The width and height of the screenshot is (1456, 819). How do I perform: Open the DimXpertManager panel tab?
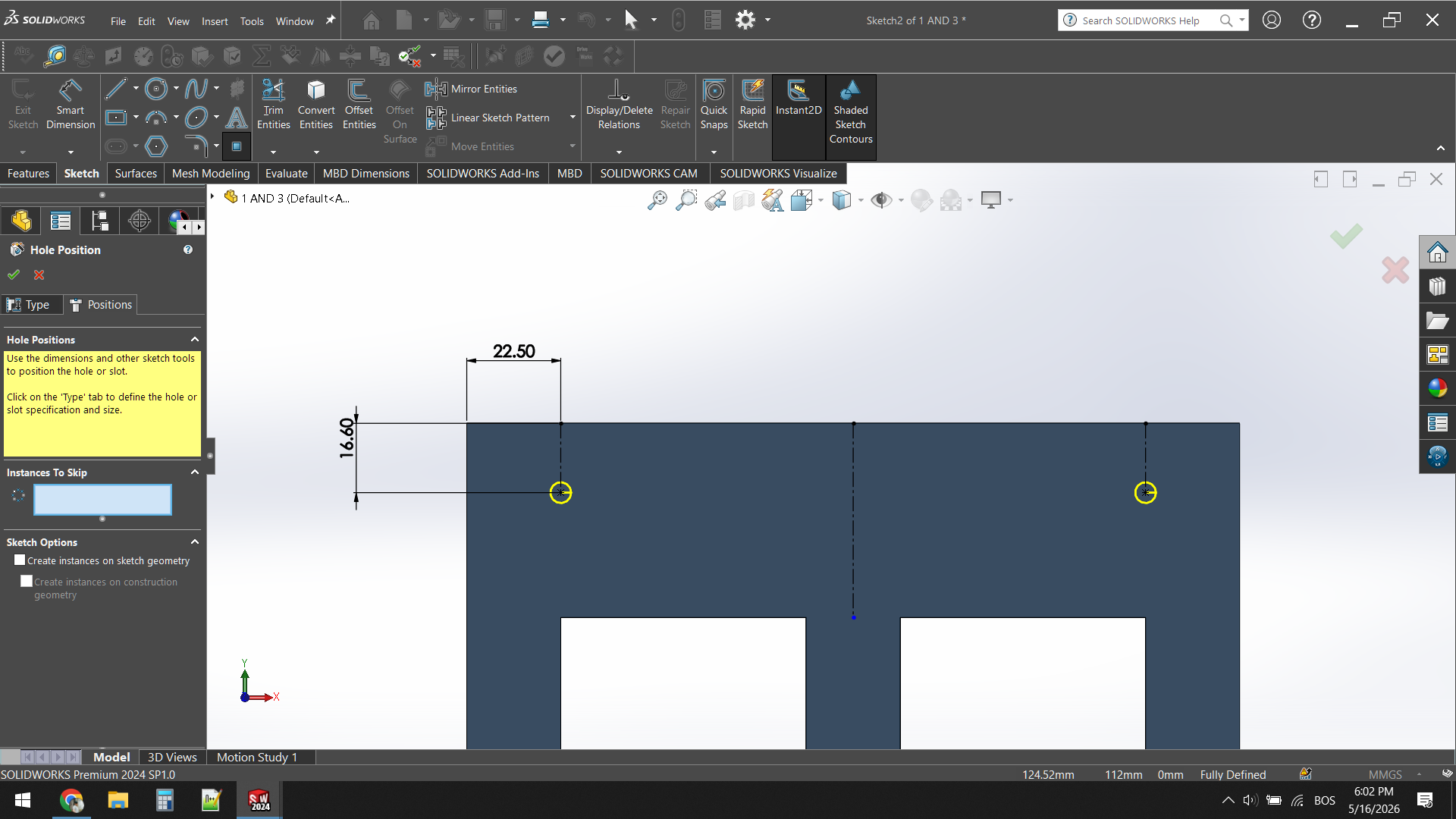click(140, 221)
